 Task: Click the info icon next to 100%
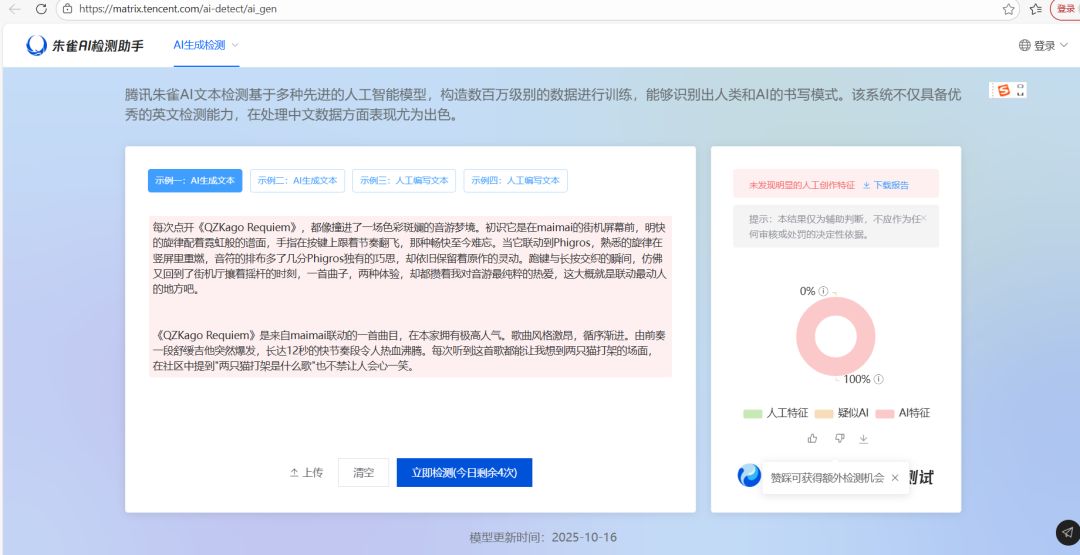pos(879,379)
